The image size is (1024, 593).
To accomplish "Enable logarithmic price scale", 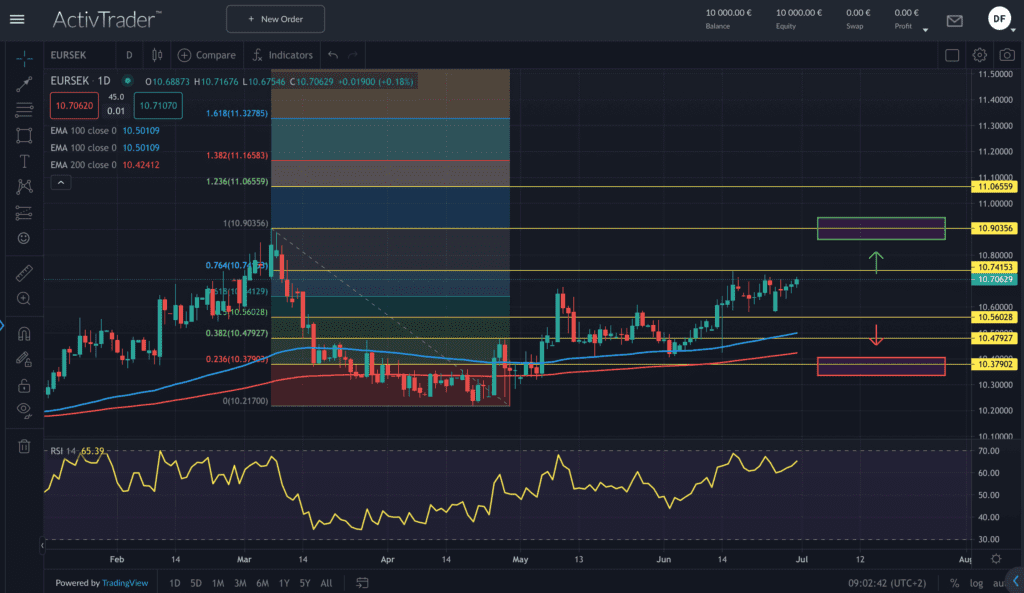I will coord(976,582).
